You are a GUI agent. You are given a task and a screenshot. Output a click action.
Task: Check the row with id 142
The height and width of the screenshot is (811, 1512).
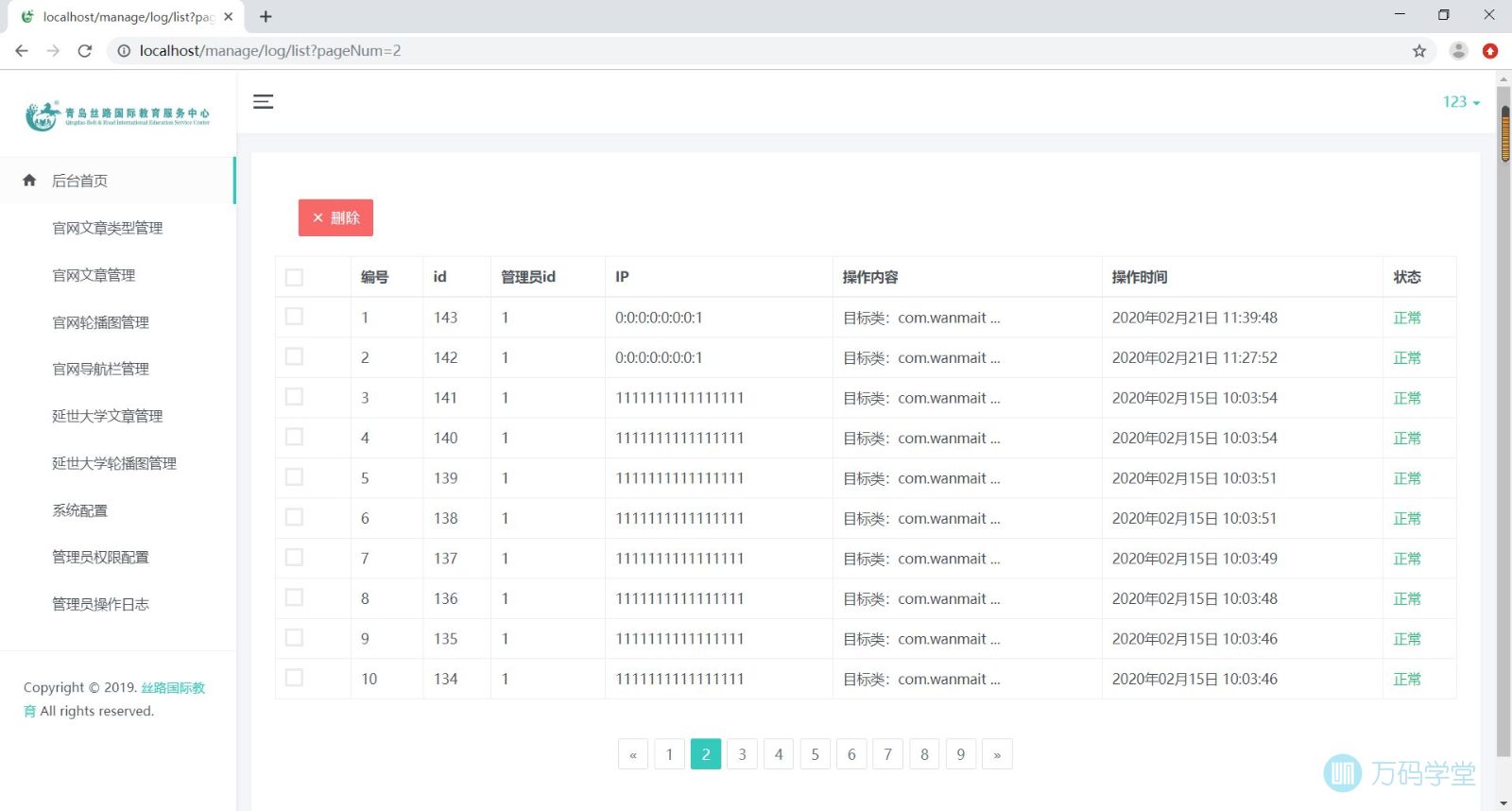pos(294,356)
